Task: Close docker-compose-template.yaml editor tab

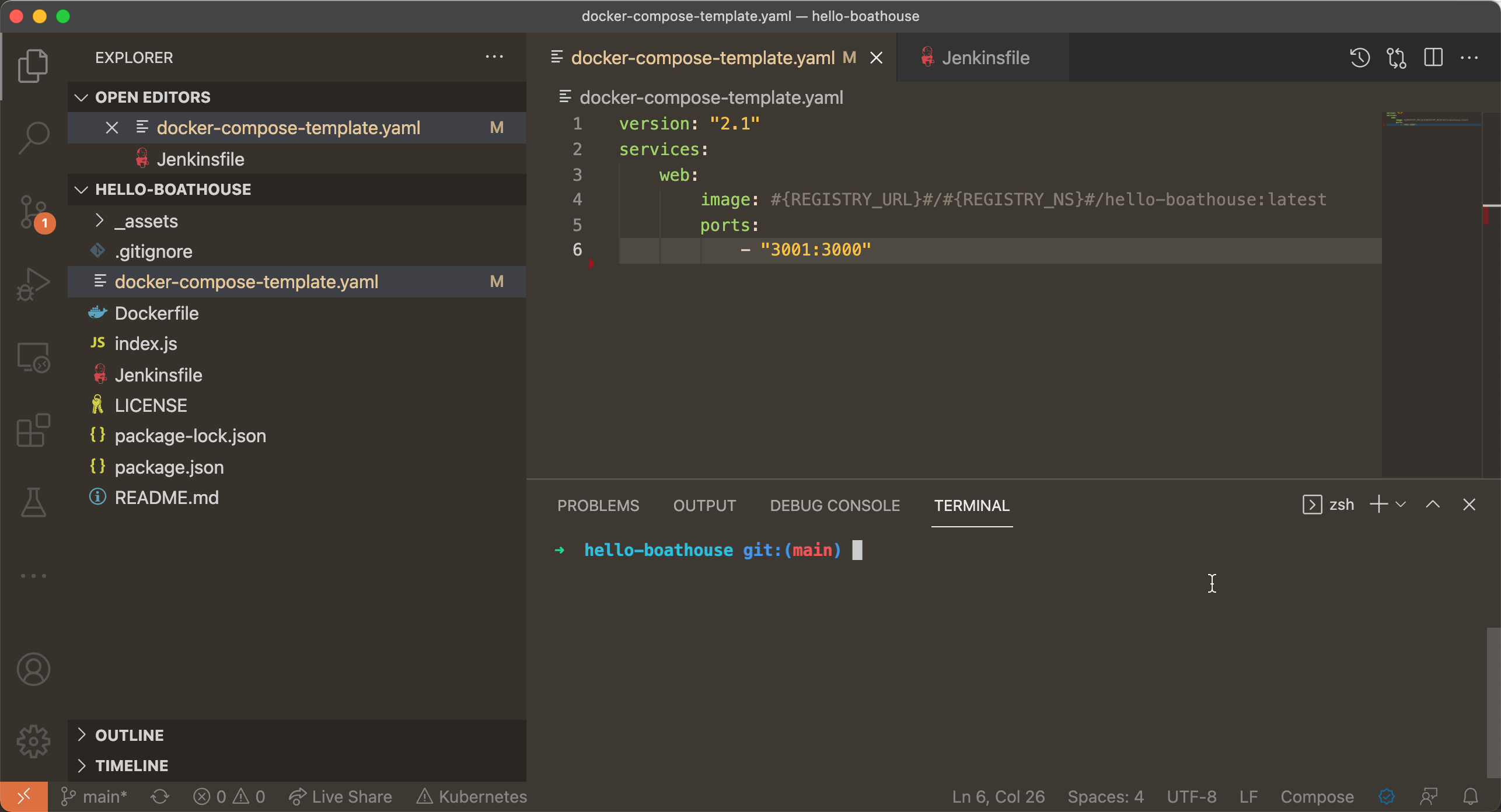Action: (876, 58)
